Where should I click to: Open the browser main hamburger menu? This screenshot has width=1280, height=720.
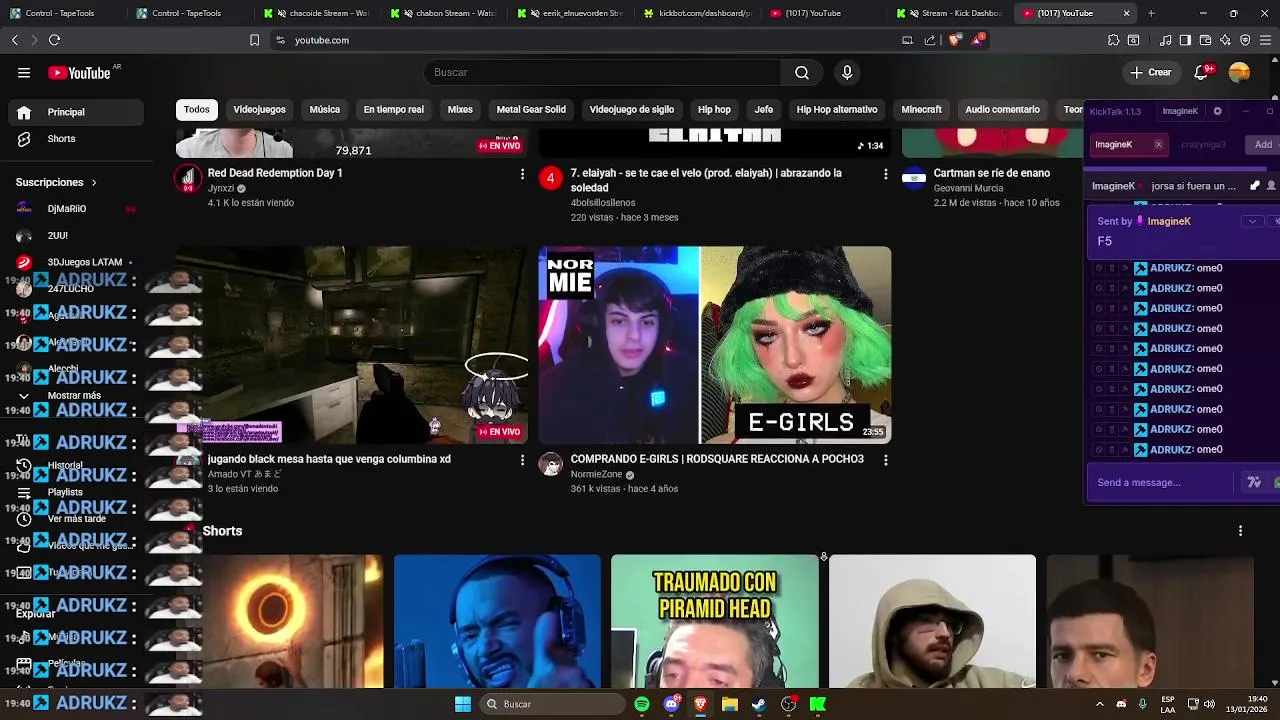coord(1265,40)
